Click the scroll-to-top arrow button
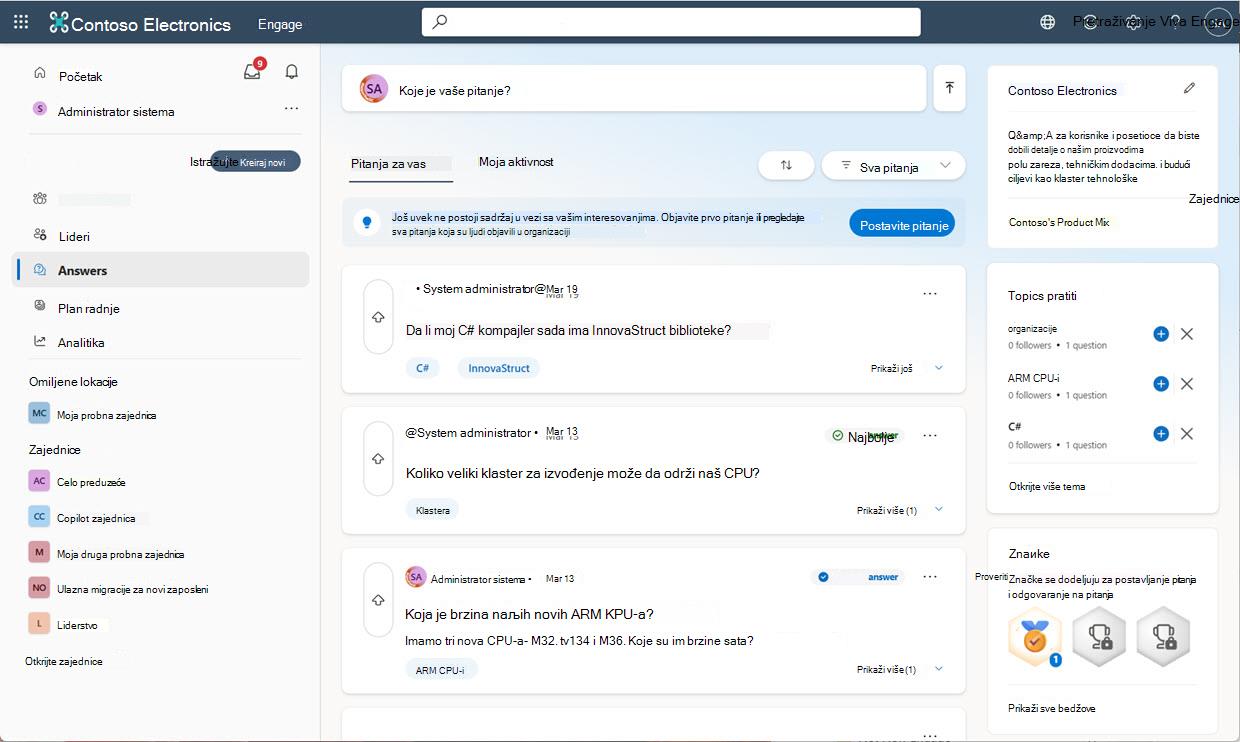The width and height of the screenshot is (1240, 742). tap(949, 88)
